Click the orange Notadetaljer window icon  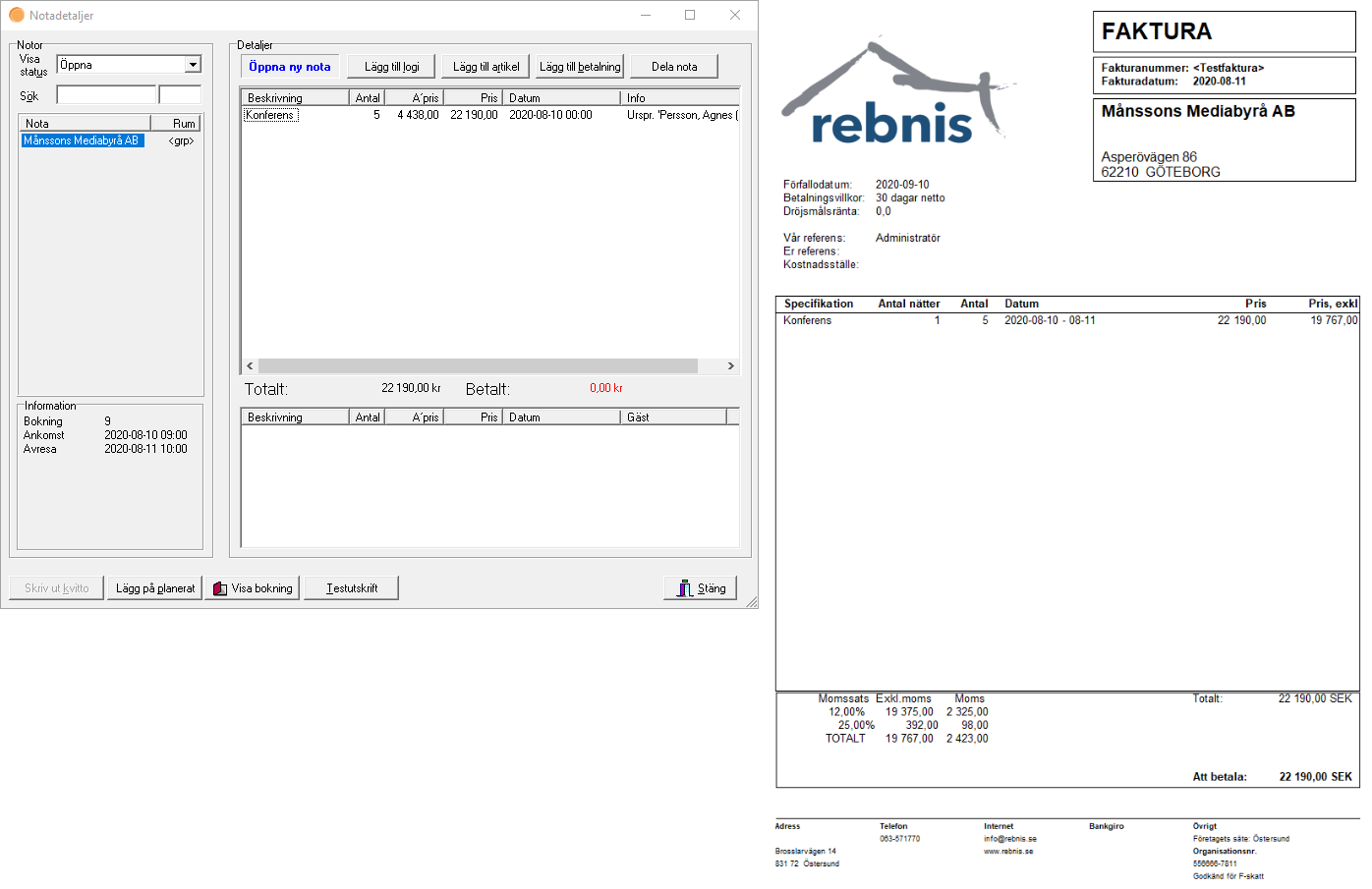[x=17, y=16]
